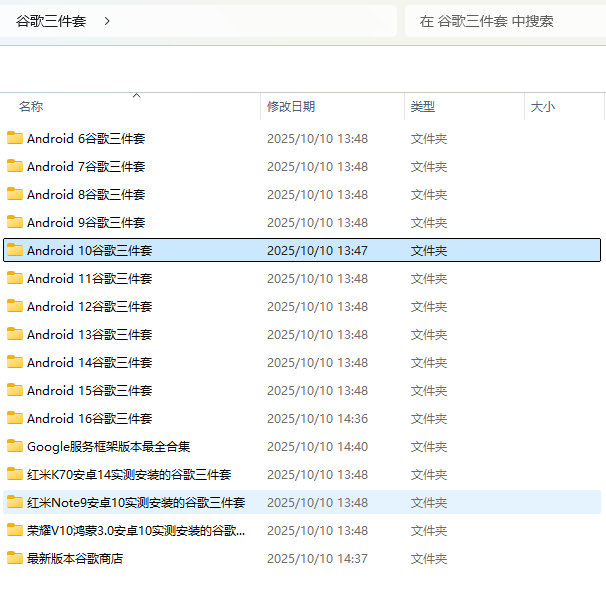Select the 红米Note9安卓10实测安装的谷歌三件套 name text

pos(136,503)
